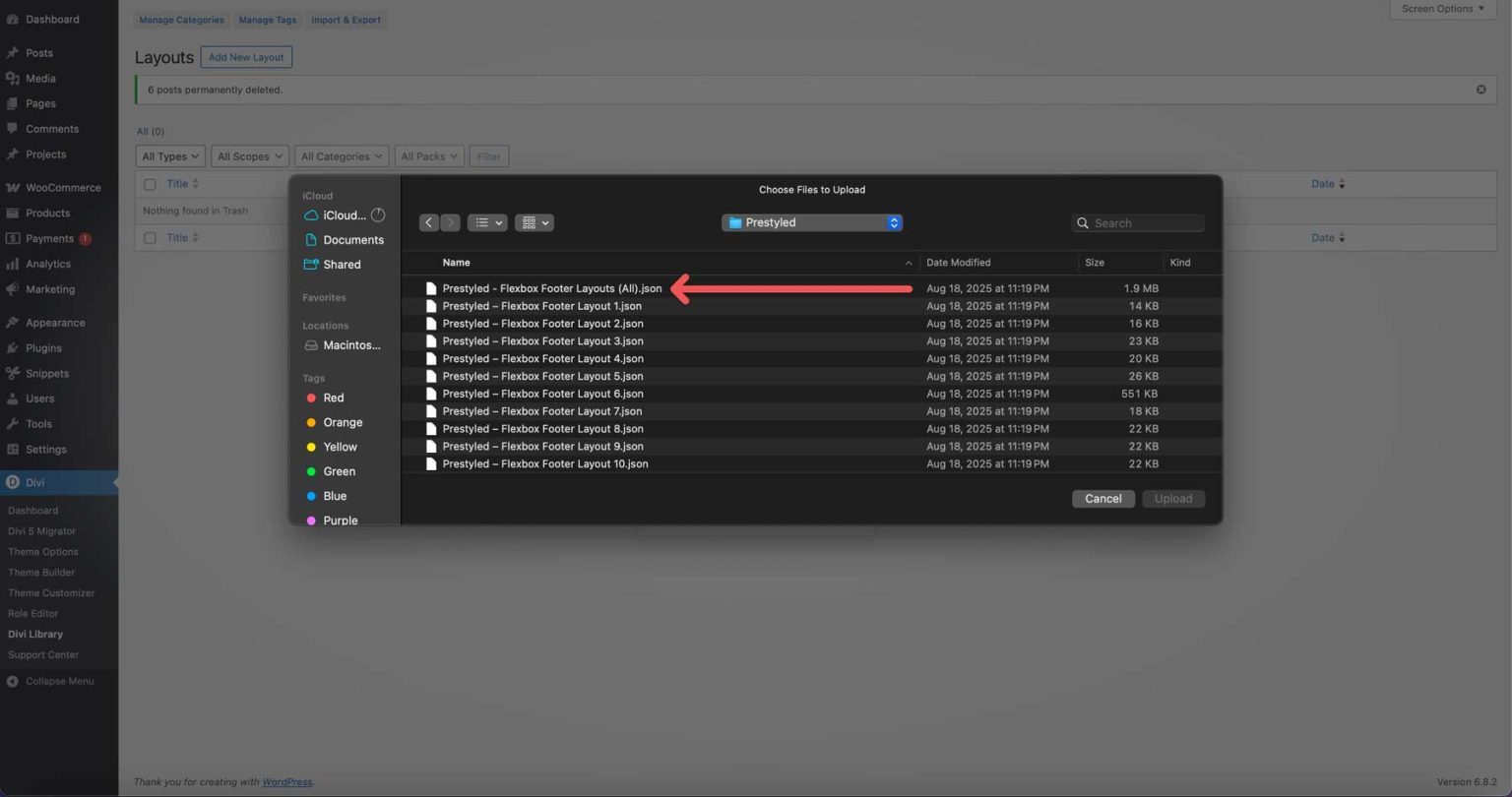The height and width of the screenshot is (797, 1512).
Task: Open the icon grouping view button
Action: coord(534,223)
